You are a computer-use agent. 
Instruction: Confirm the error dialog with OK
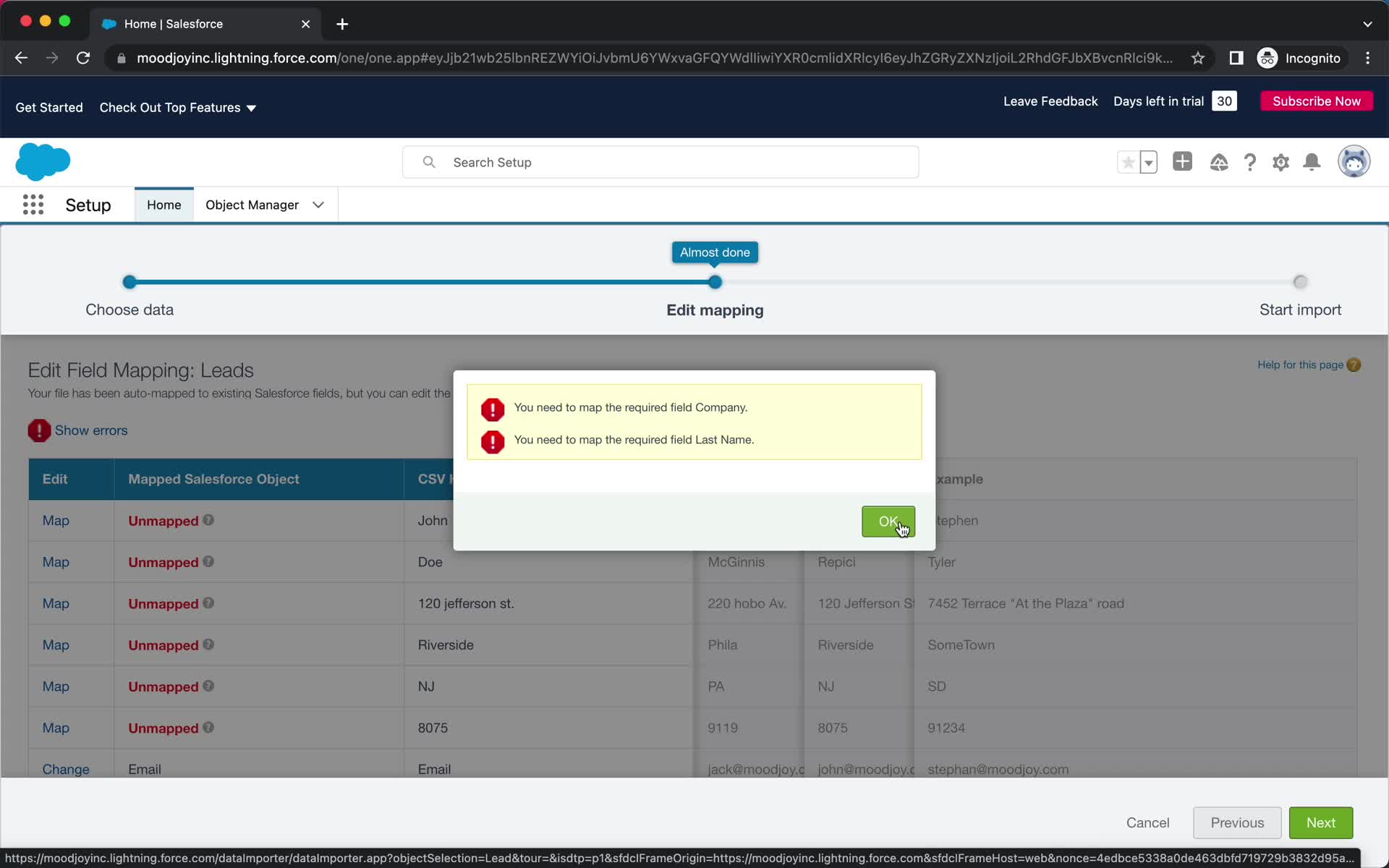tap(888, 522)
